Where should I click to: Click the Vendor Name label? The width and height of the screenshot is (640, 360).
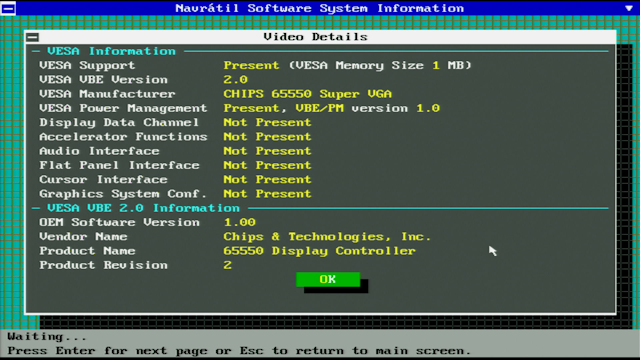83,237
